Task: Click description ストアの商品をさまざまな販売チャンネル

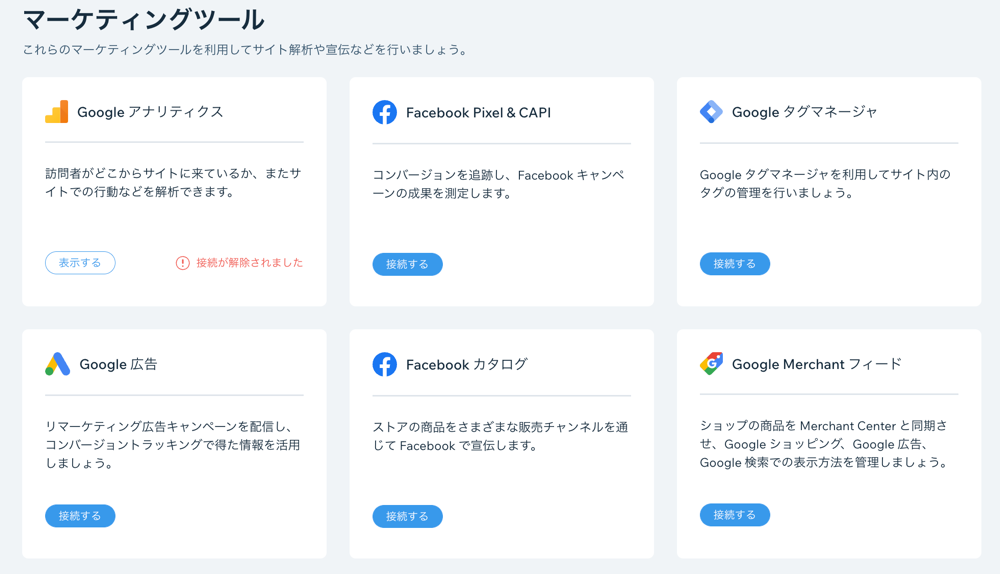Action: pyautogui.click(x=501, y=436)
